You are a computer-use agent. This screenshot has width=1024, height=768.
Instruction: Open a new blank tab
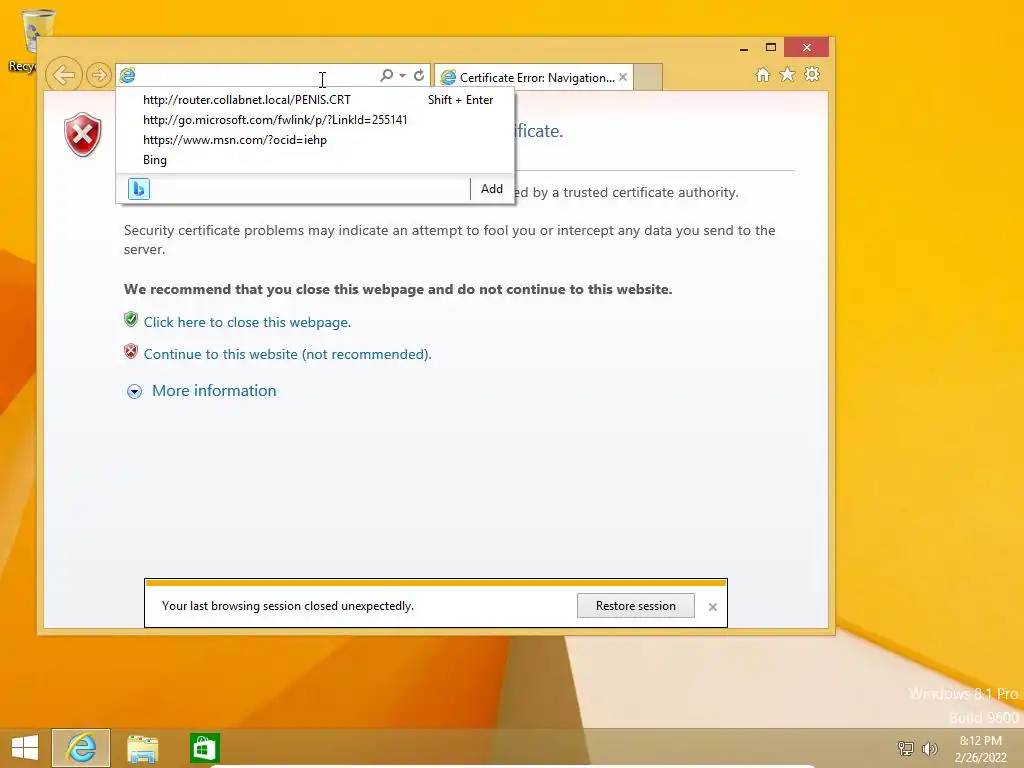click(647, 77)
